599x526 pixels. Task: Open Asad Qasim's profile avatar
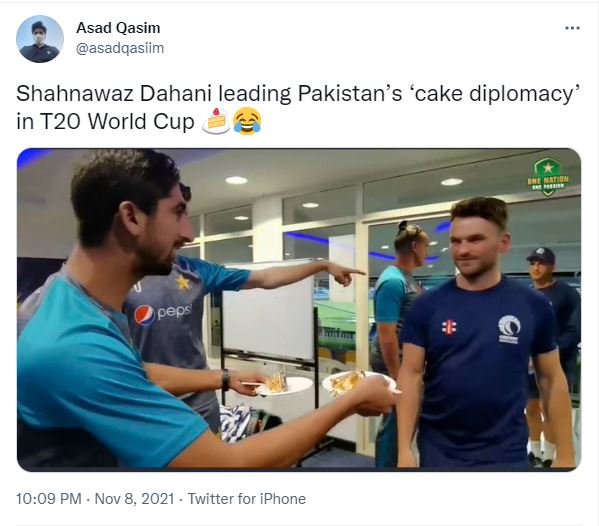pyautogui.click(x=40, y=39)
